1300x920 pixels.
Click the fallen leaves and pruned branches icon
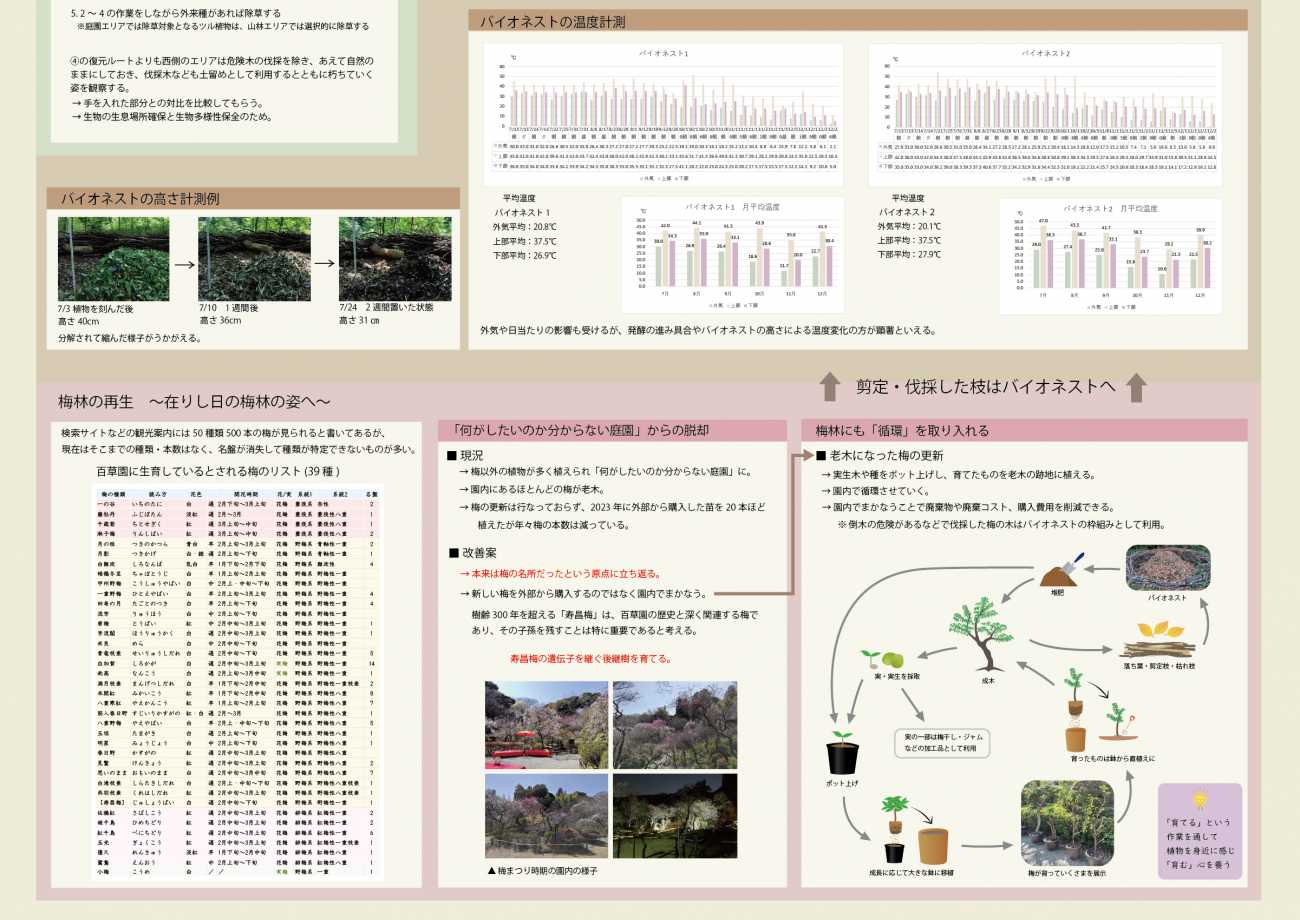click(x=1158, y=639)
